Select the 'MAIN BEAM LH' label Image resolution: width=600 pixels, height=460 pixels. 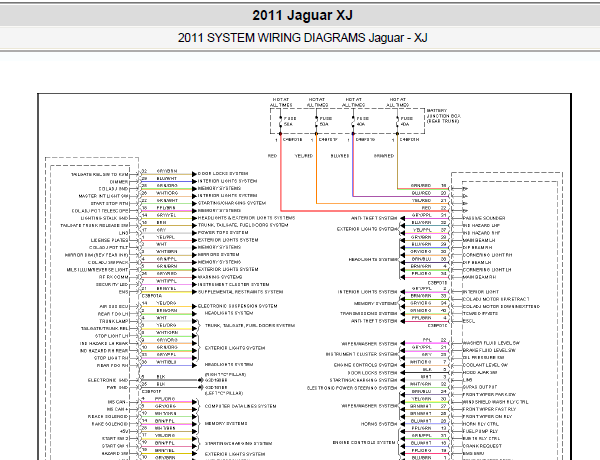479,240
